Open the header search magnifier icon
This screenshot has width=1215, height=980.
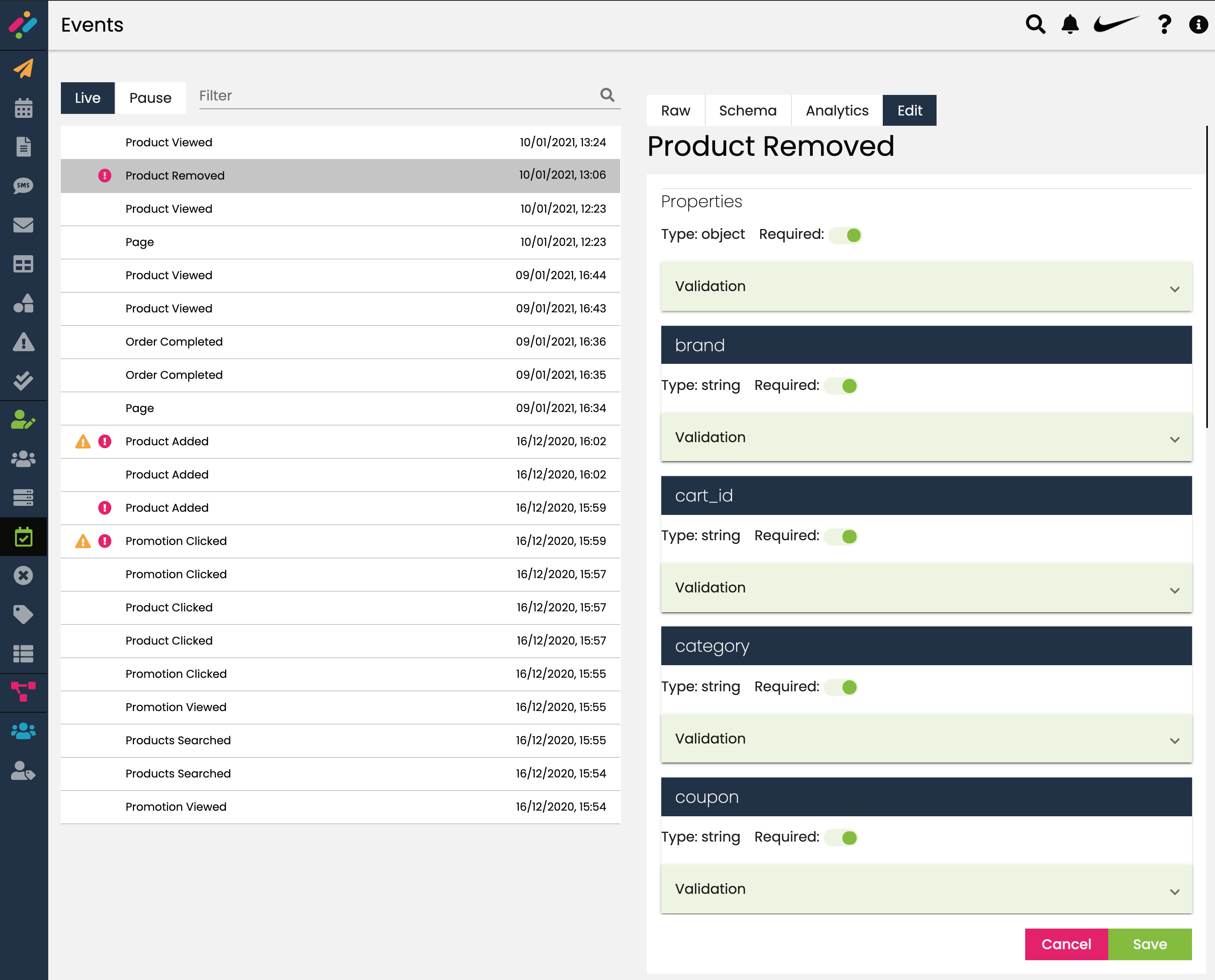(1035, 24)
